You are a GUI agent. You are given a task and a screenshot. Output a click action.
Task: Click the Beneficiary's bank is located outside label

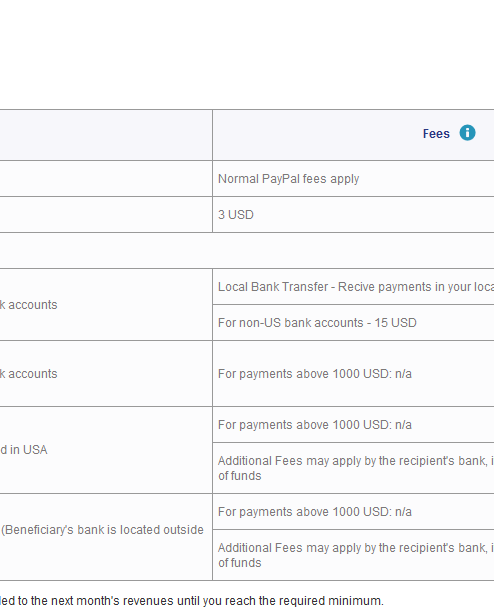(x=102, y=530)
